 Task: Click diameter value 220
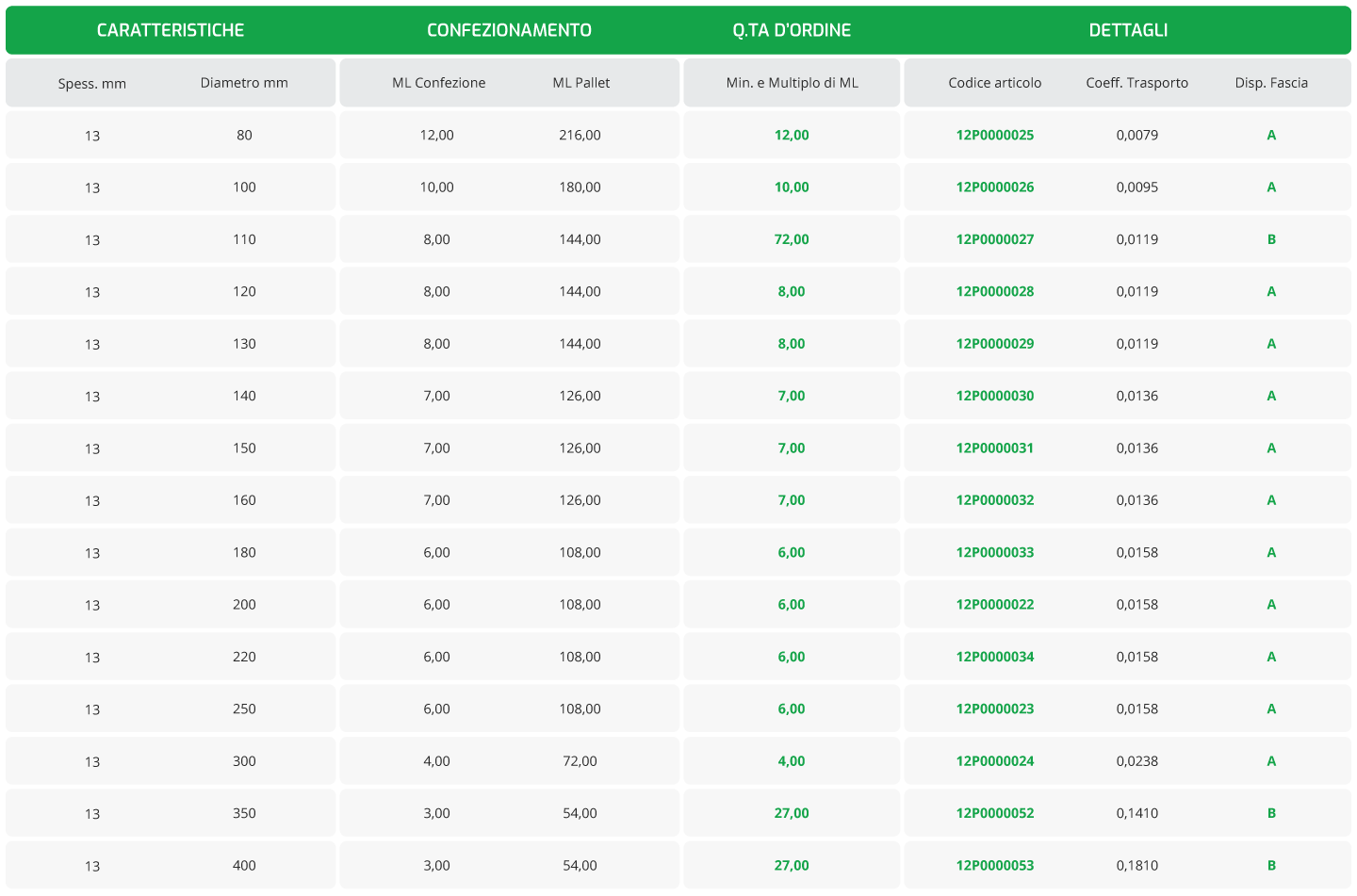244,657
